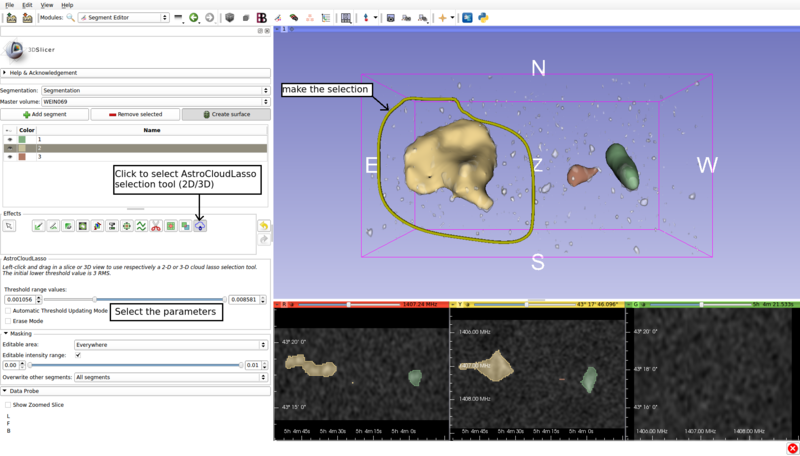This screenshot has width=800, height=456.
Task: Open the Edit menu
Action: pos(27,5)
